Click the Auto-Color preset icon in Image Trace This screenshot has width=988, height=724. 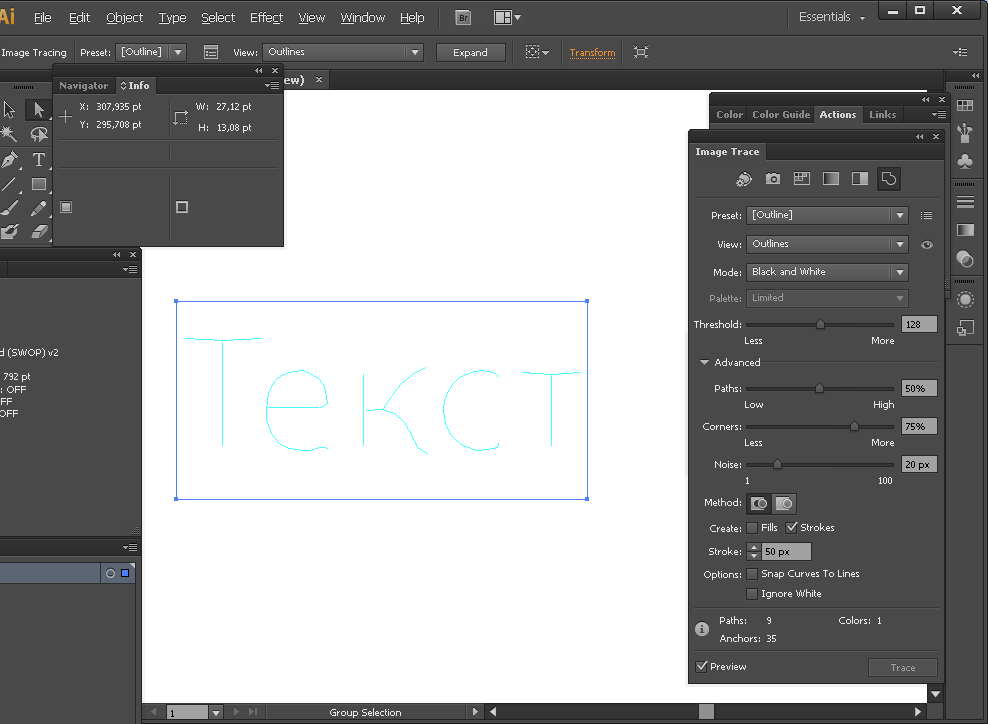744,179
